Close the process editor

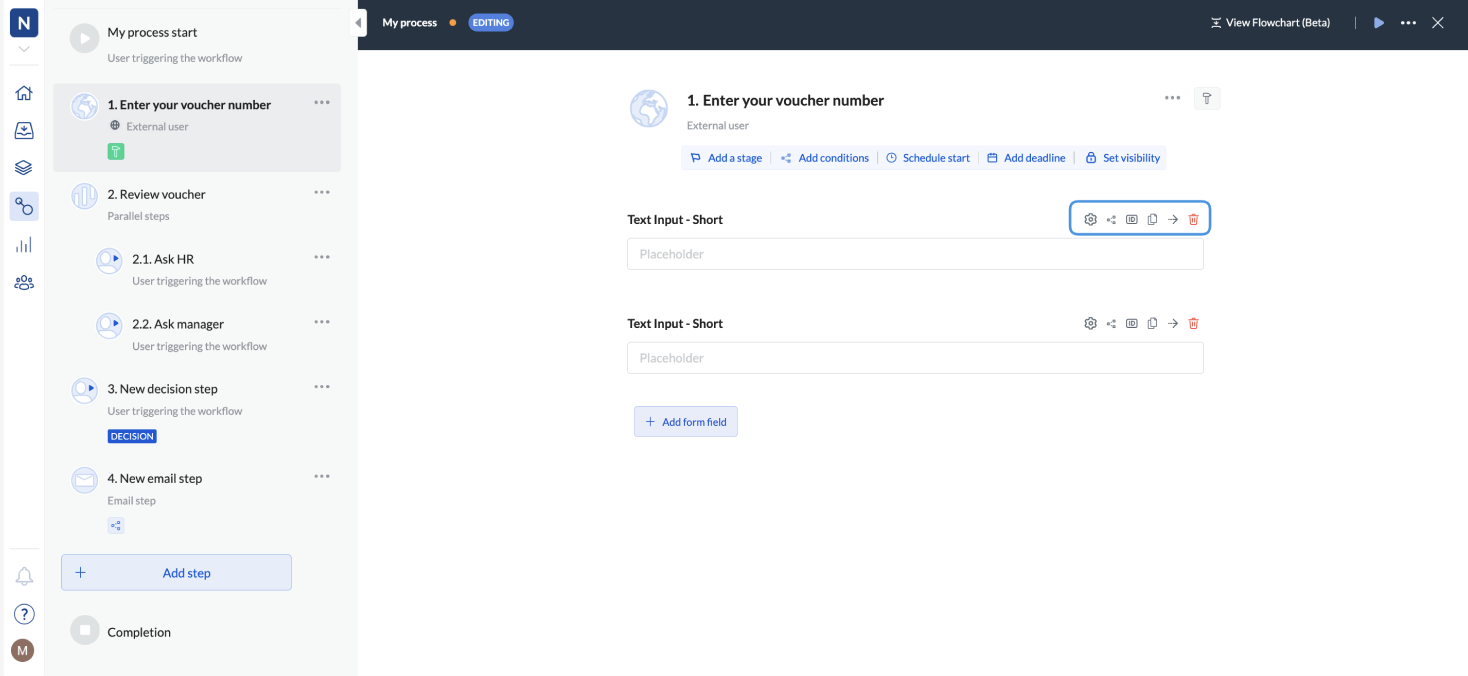1437,23
